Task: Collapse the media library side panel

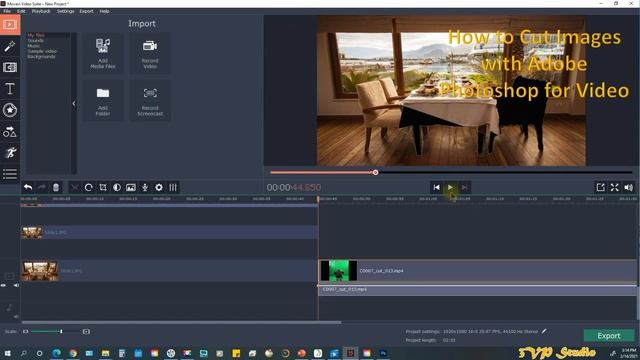Action: coord(74,103)
